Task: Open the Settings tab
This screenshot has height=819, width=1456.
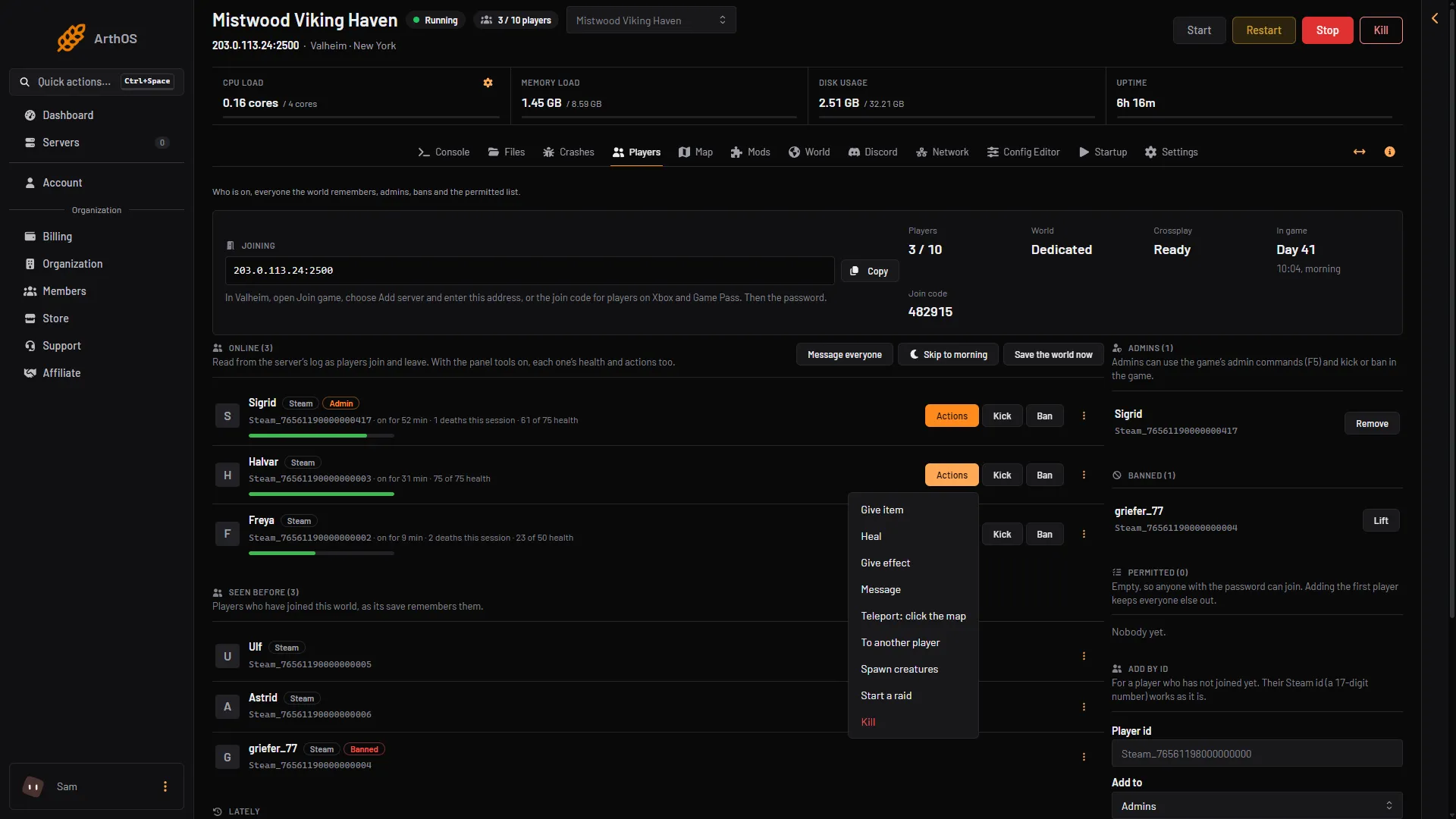Action: pos(1172,152)
